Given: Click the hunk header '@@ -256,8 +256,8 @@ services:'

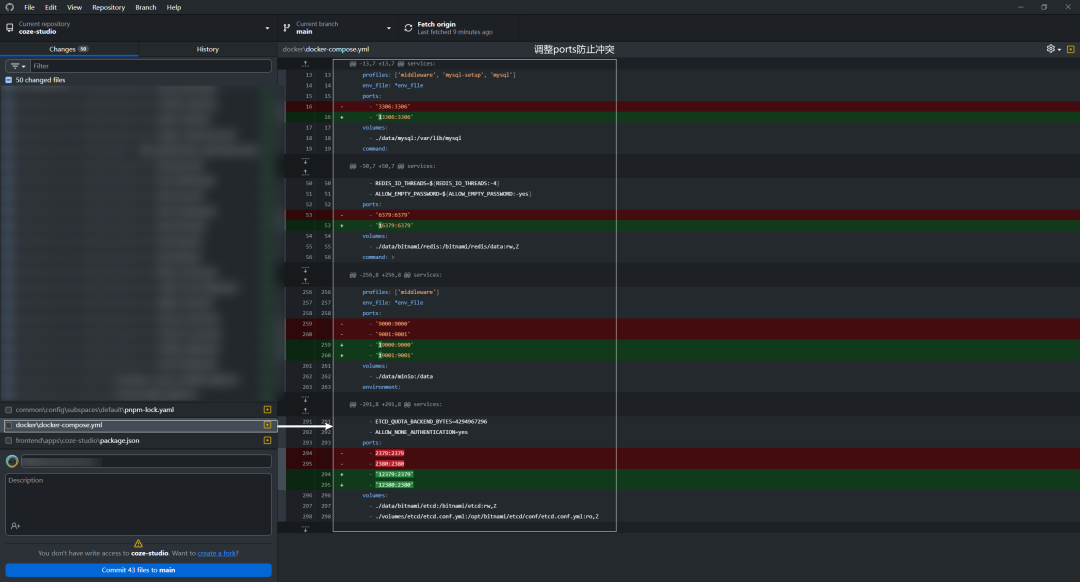Looking at the screenshot, I should point(395,275).
